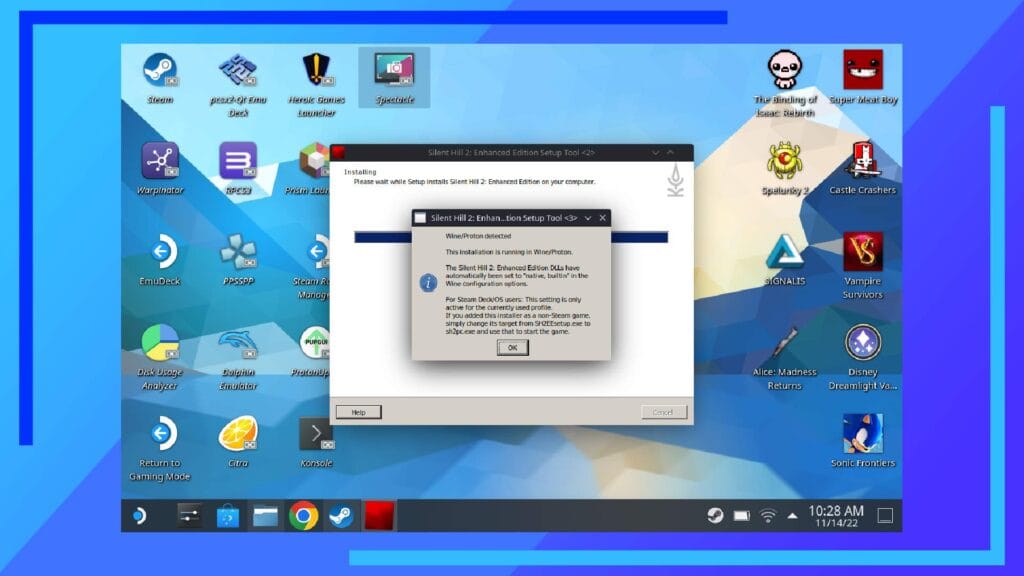
Task: Launch Heroic Games Launcher from the desktop
Action: point(318,72)
